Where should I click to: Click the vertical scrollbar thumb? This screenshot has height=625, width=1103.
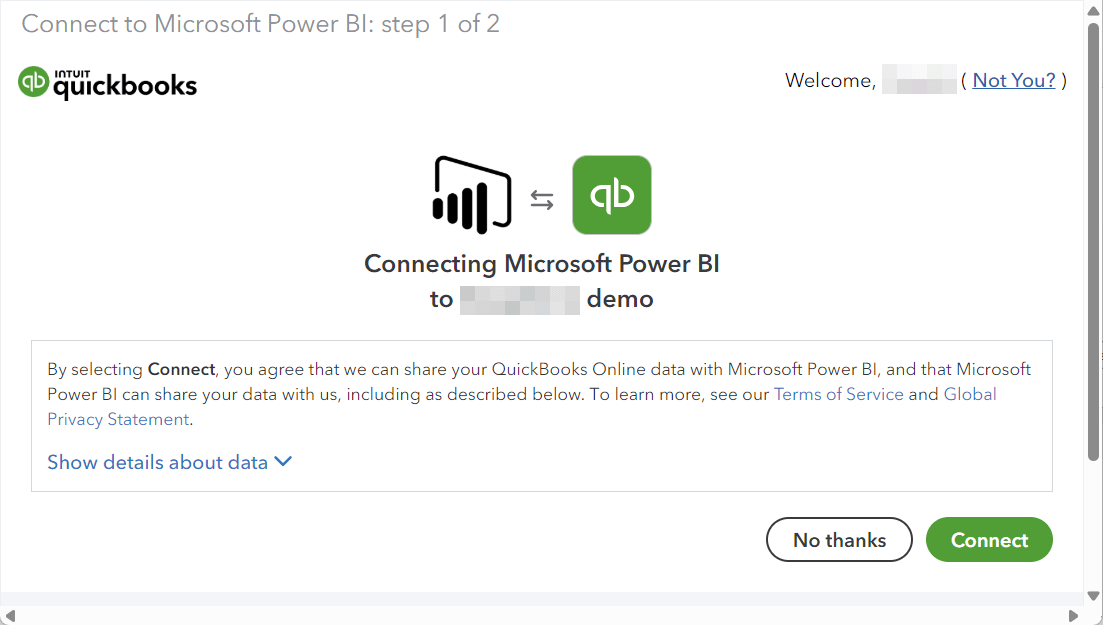[x=1093, y=241]
